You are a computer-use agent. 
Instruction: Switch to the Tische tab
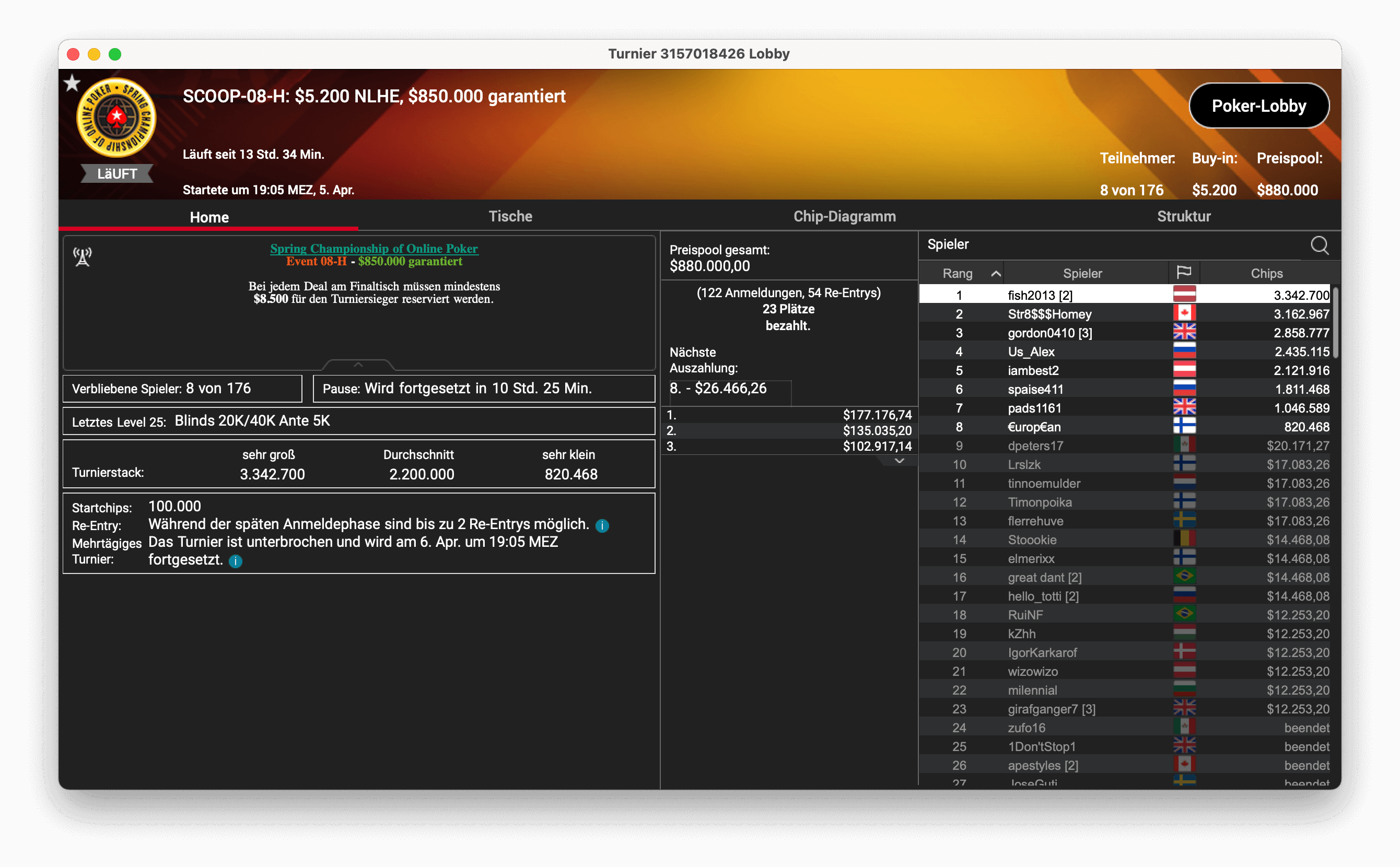click(x=510, y=216)
